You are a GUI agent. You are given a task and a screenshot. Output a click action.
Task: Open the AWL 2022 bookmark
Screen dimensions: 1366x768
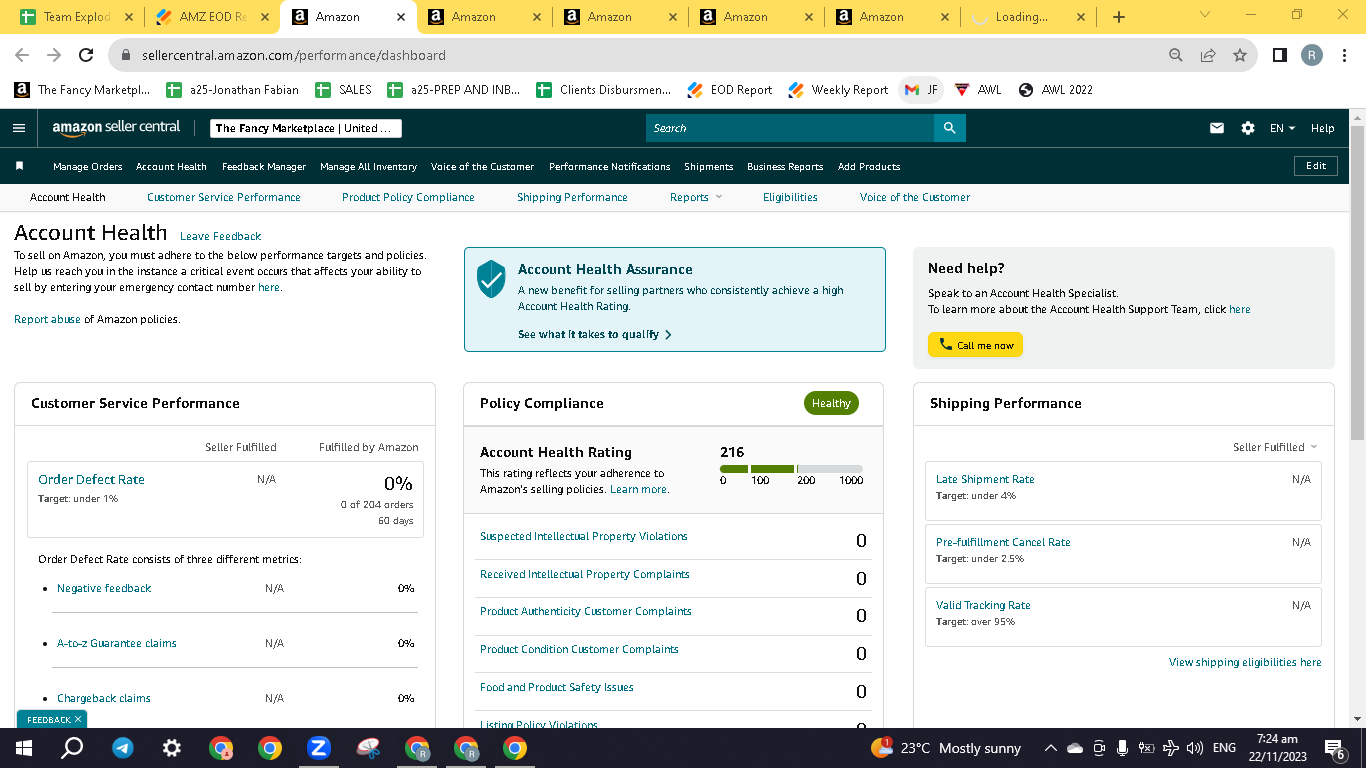[x=1055, y=90]
